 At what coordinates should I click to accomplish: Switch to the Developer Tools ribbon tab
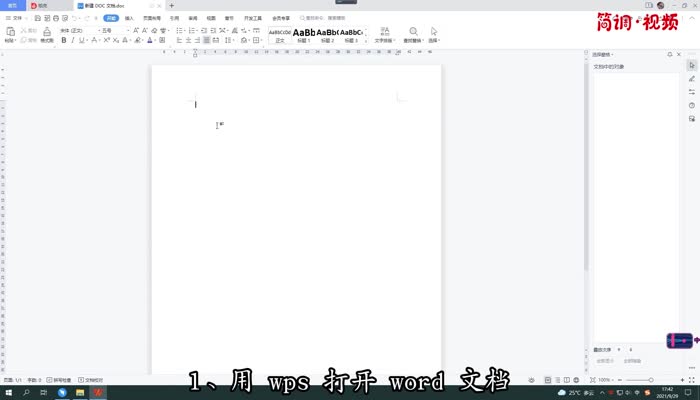253,18
